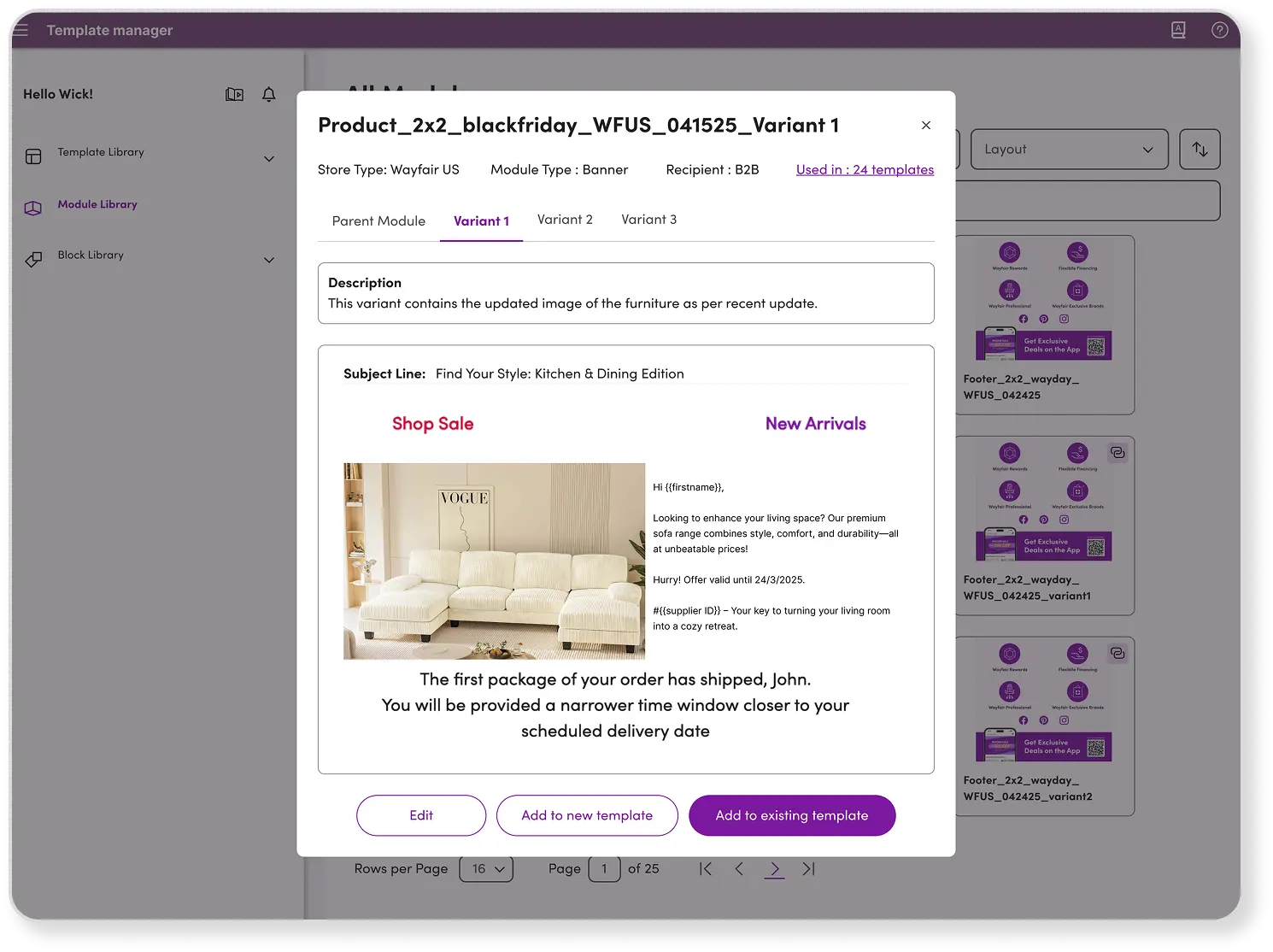This screenshot has width=1273, height=952.
Task: Click Add to existing template button
Action: [791, 815]
